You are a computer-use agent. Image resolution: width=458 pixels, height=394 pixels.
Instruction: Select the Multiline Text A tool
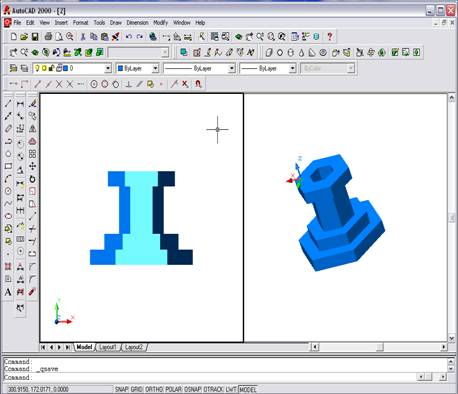(x=8, y=292)
